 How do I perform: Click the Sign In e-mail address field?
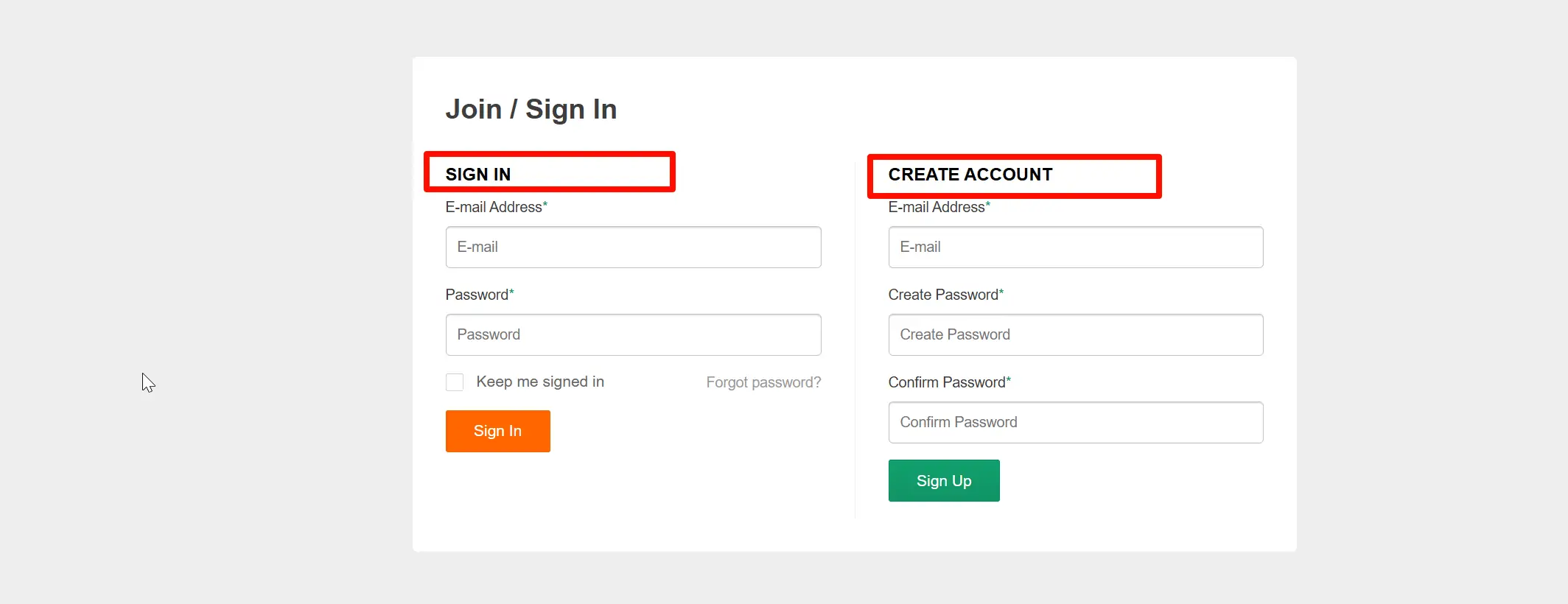click(633, 247)
